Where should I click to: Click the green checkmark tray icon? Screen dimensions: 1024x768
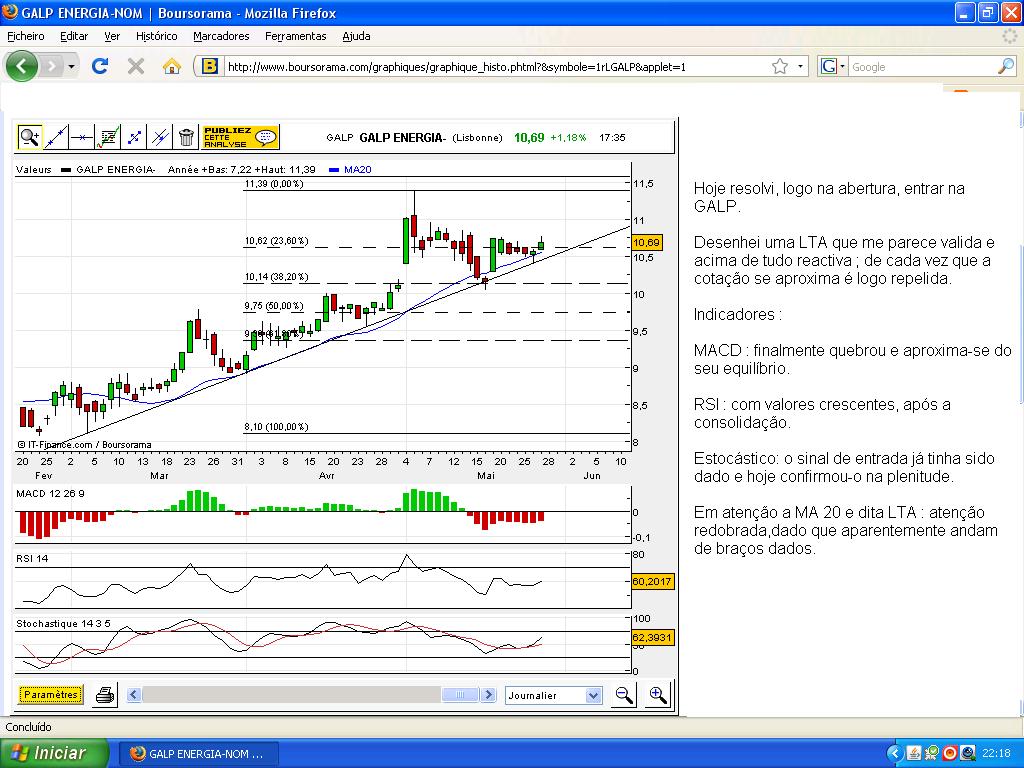coord(932,754)
